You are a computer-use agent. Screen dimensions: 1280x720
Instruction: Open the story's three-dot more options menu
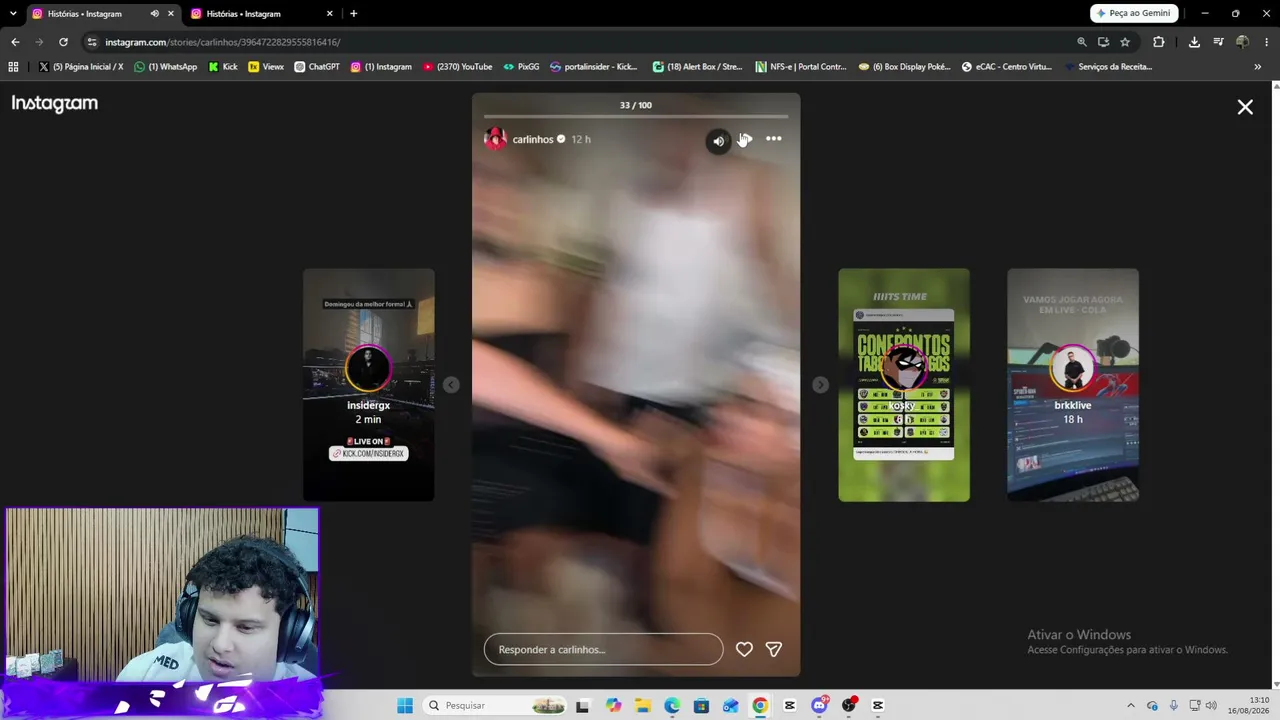774,139
